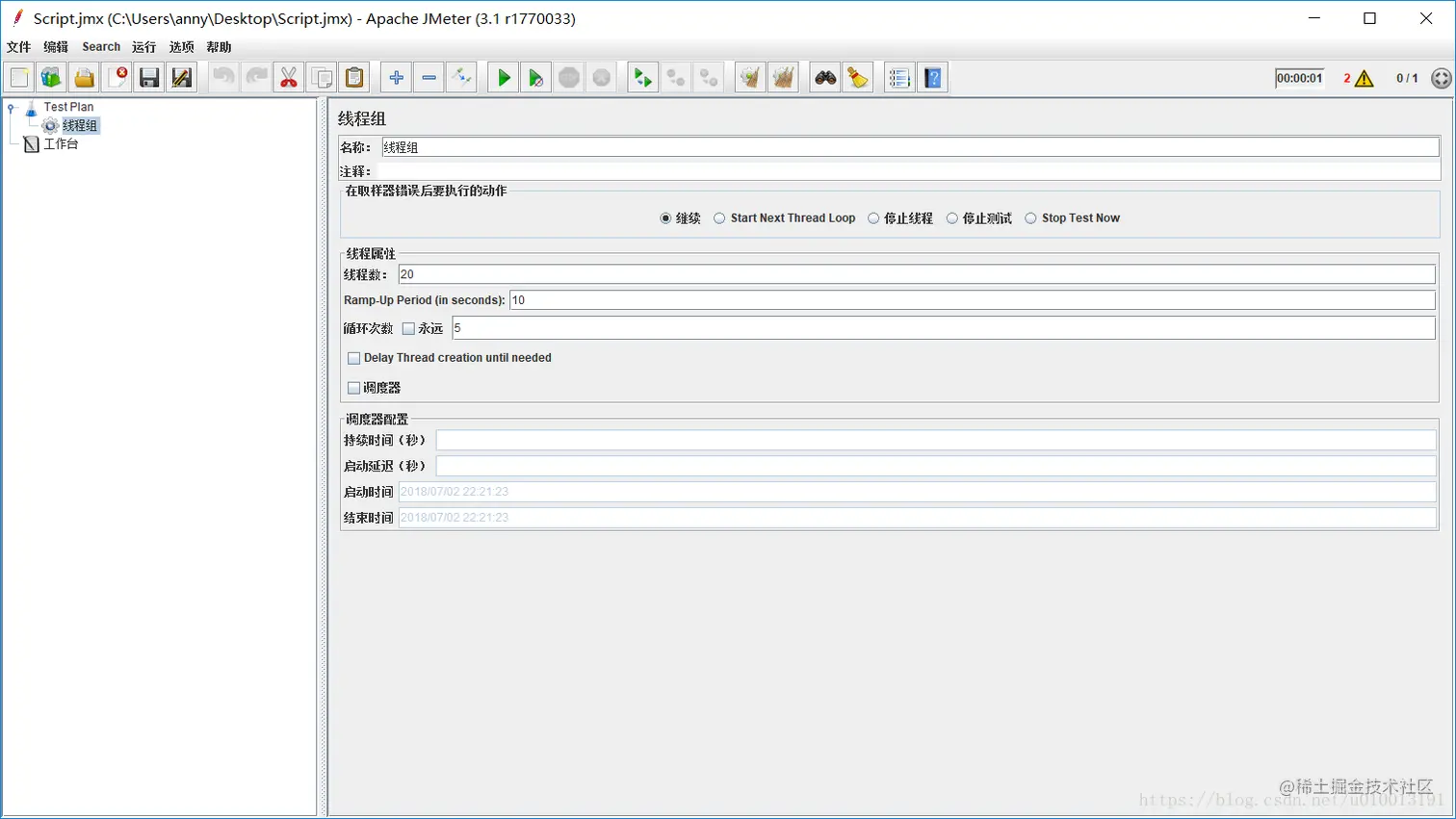Screen dimensions: 1456x819
Task: Open Help with question mark icon
Action: [x=933, y=78]
